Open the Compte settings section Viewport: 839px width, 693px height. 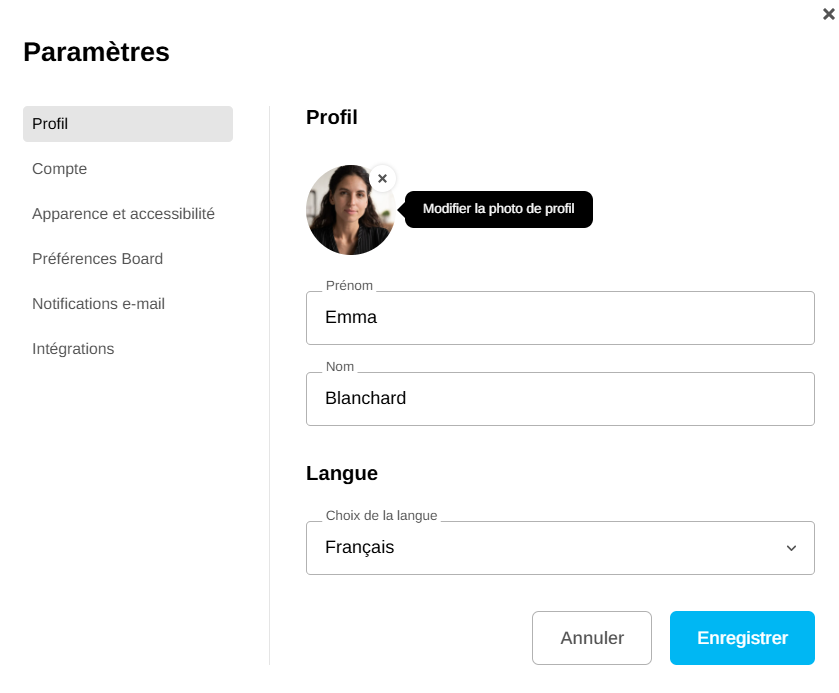point(60,169)
